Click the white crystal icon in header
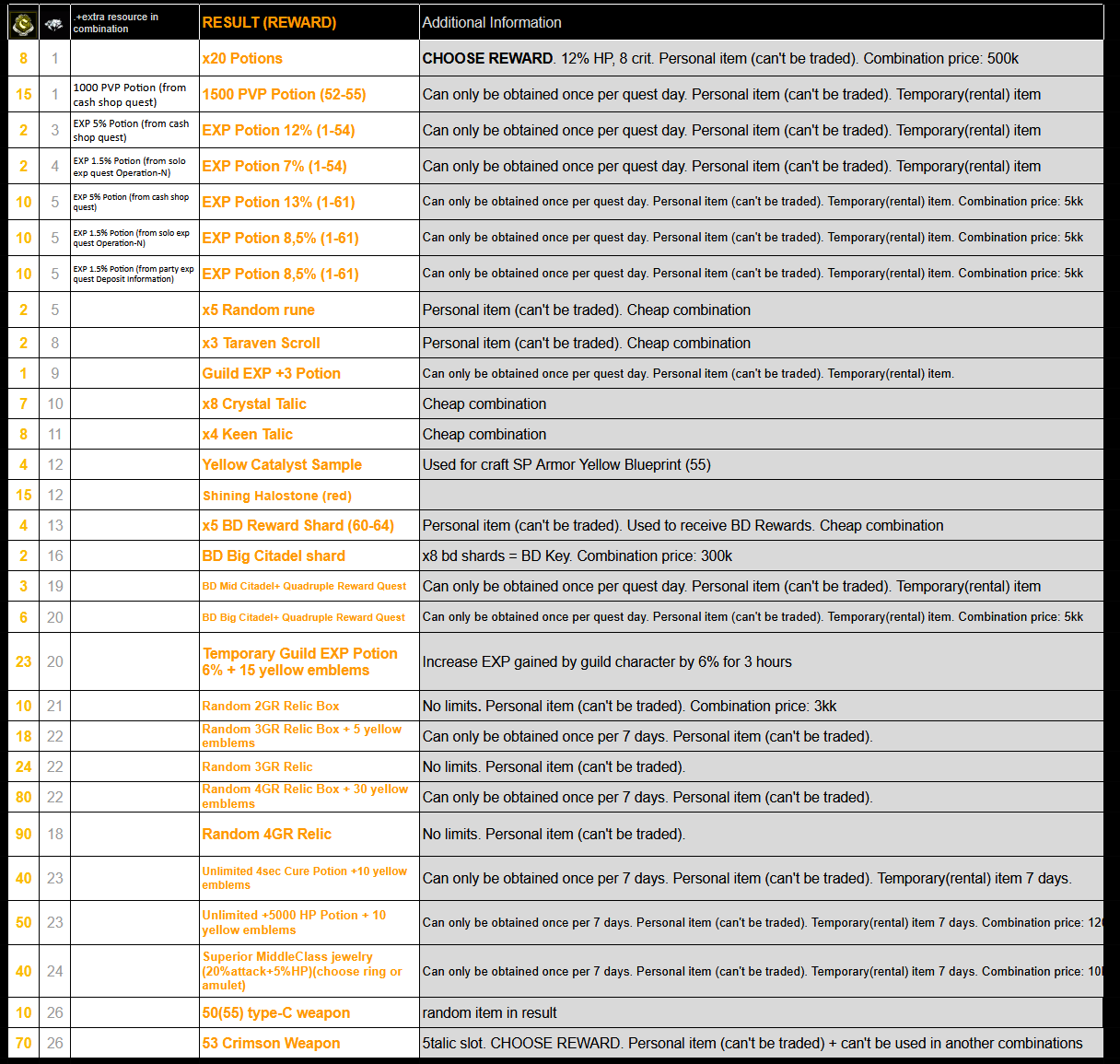 point(54,24)
